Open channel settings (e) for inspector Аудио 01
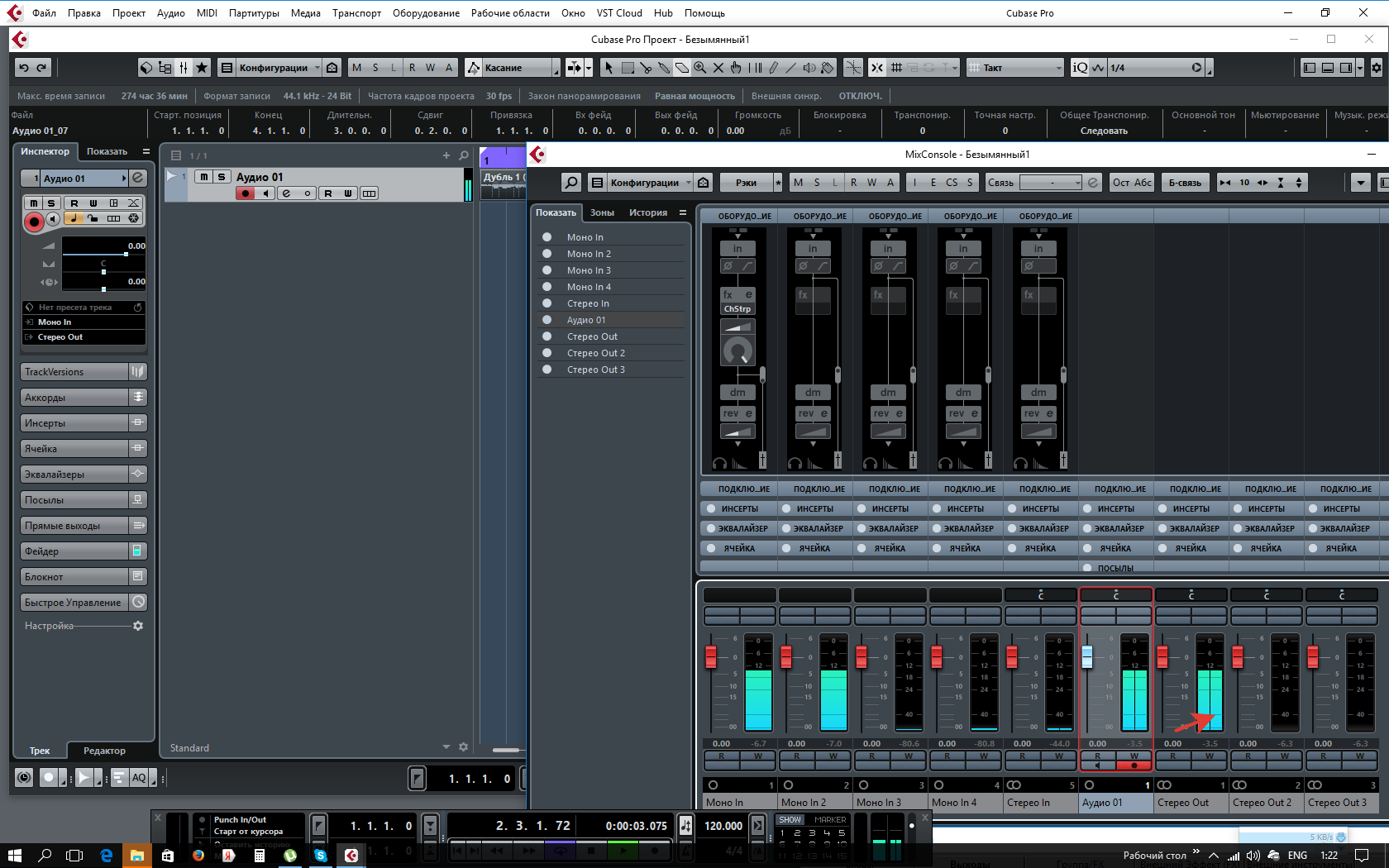The width and height of the screenshot is (1389, 868). (138, 178)
